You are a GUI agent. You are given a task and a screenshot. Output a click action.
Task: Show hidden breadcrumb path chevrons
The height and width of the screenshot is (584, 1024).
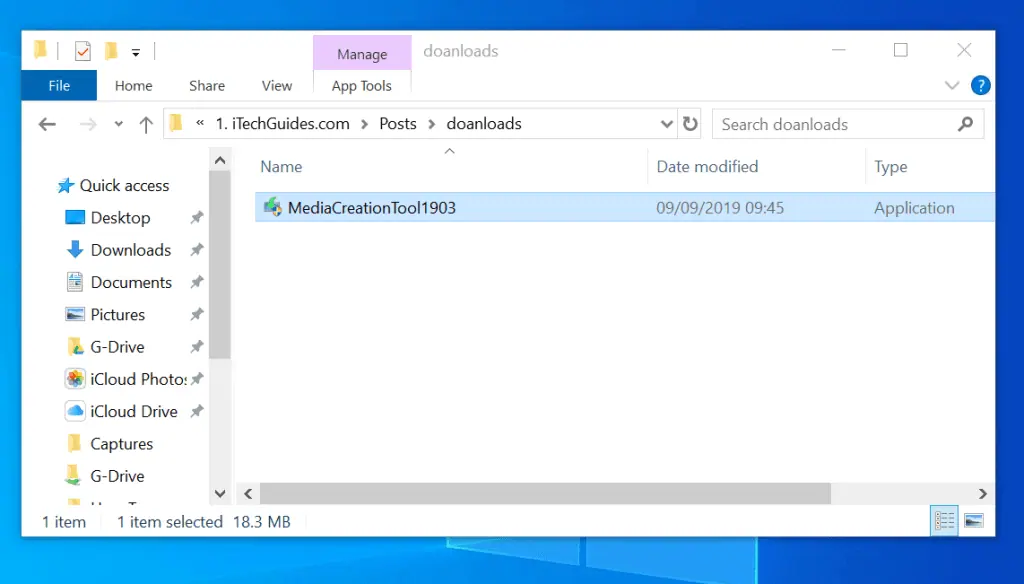tap(200, 123)
